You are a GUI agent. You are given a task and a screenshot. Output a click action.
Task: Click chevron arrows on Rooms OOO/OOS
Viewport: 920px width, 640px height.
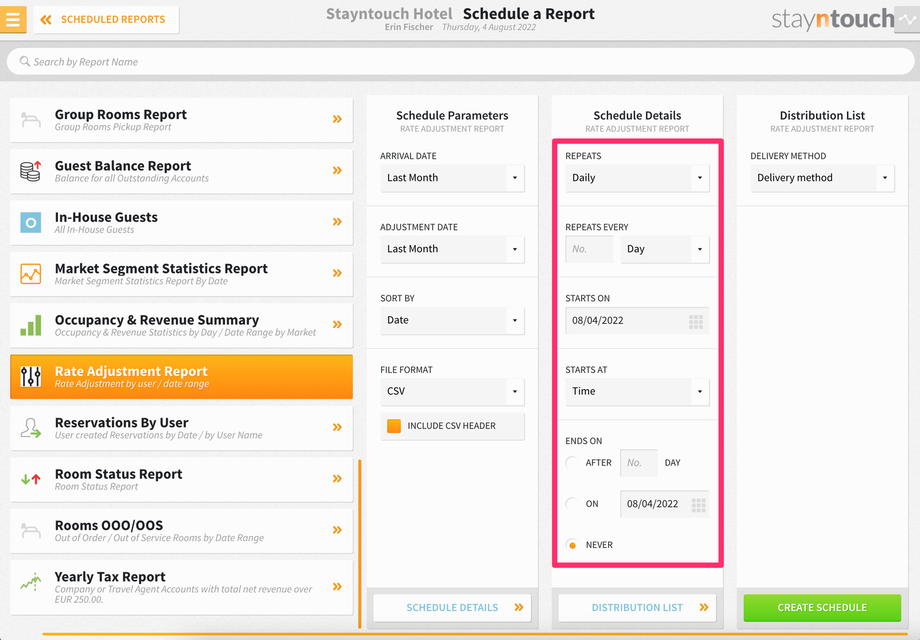tap(337, 530)
